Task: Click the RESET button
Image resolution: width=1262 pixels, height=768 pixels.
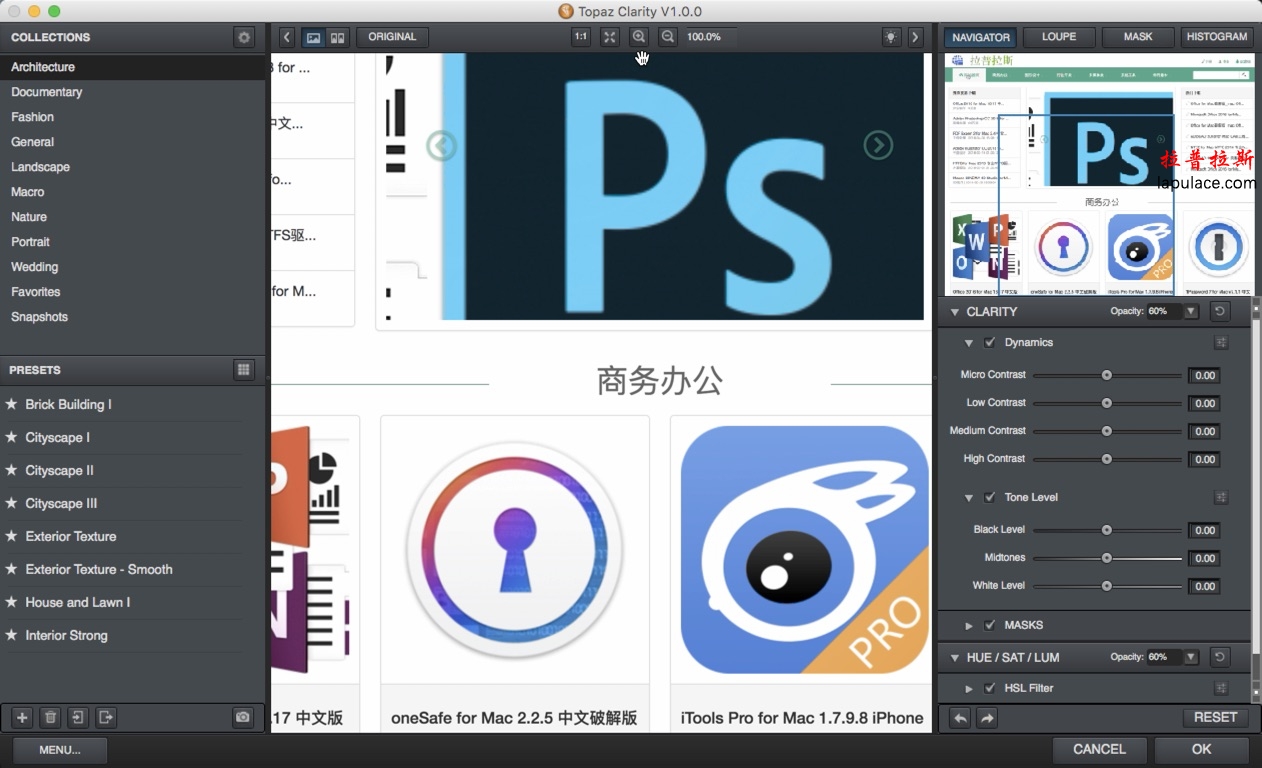Action: point(1214,717)
